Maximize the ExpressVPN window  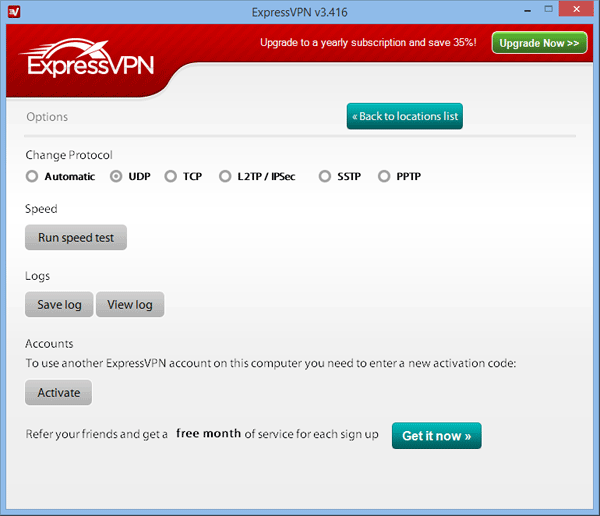(x=548, y=9)
